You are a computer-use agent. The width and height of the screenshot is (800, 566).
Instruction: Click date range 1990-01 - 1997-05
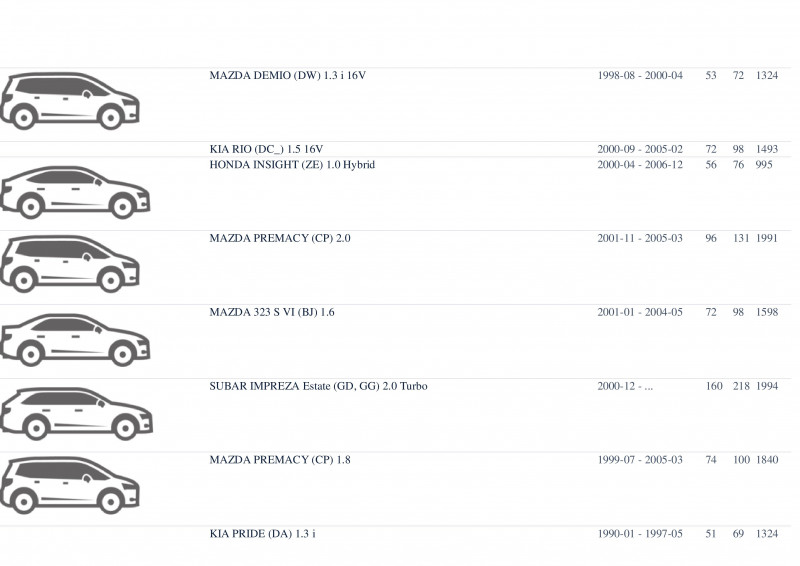click(x=640, y=534)
